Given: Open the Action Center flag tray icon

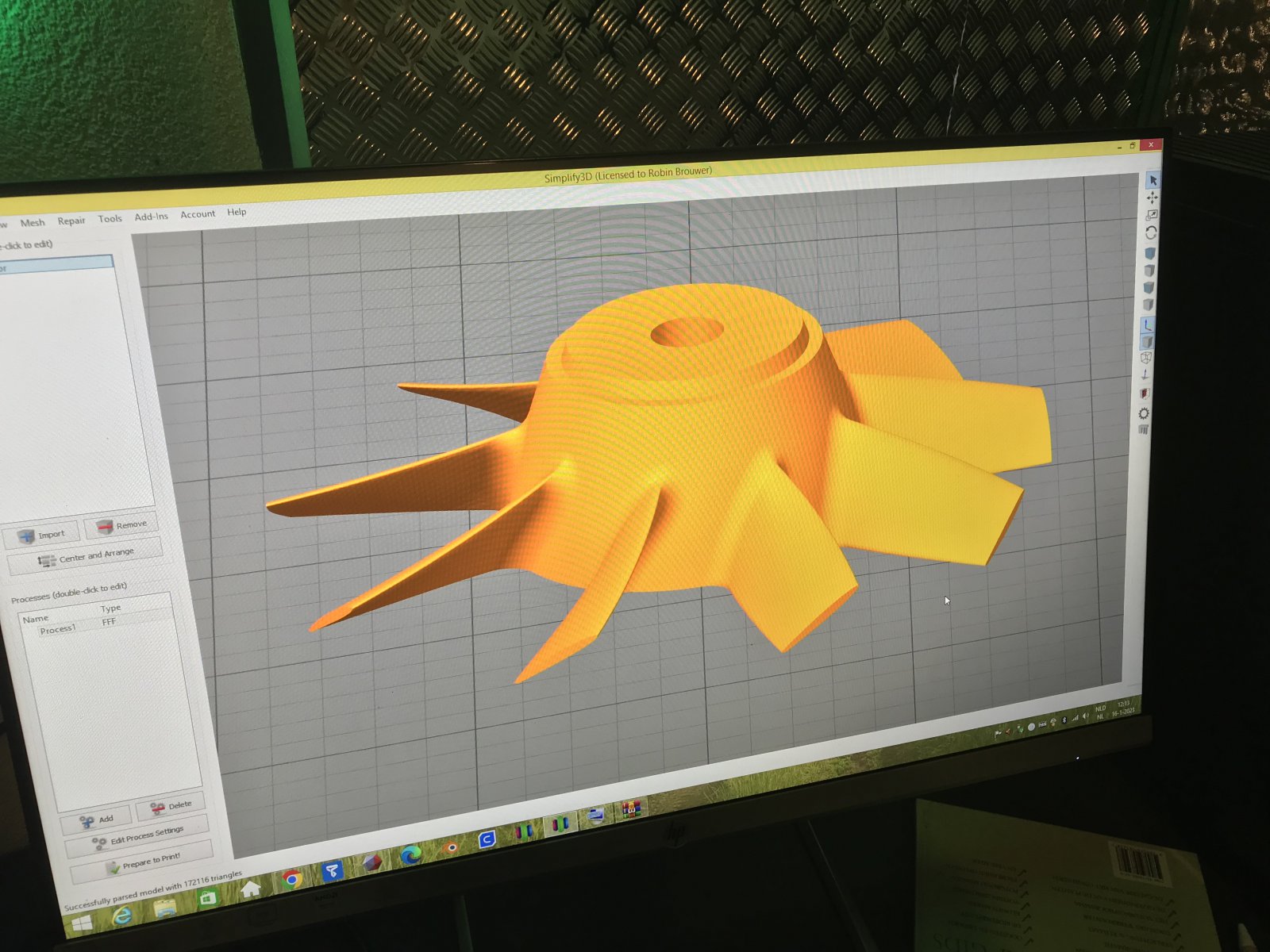Looking at the screenshot, I should click(x=998, y=733).
